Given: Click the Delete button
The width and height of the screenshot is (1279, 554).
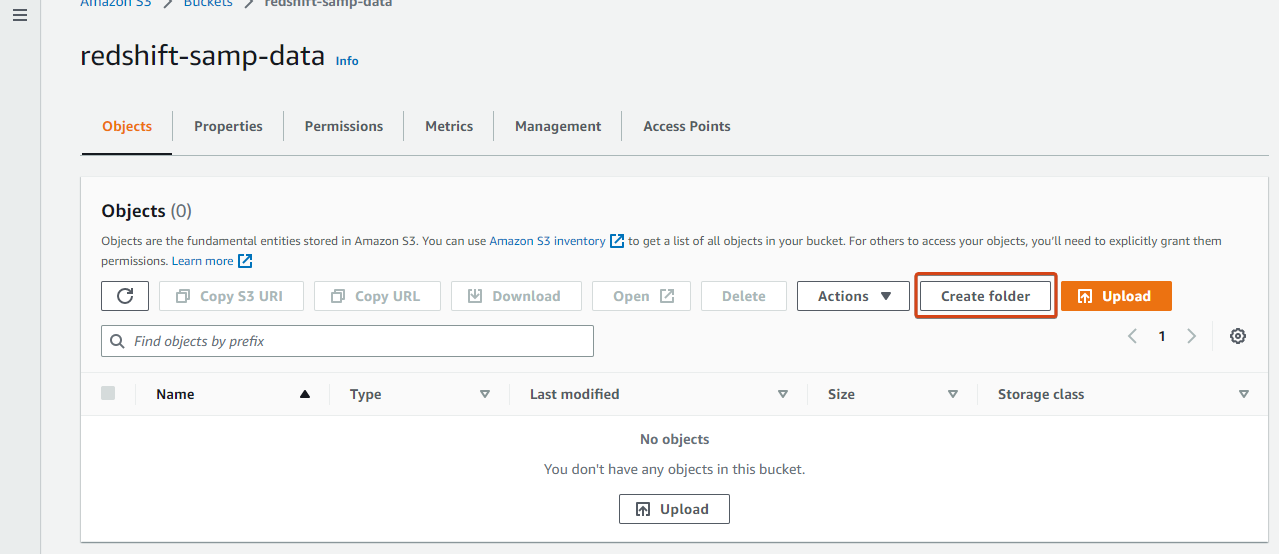Looking at the screenshot, I should (x=744, y=296).
